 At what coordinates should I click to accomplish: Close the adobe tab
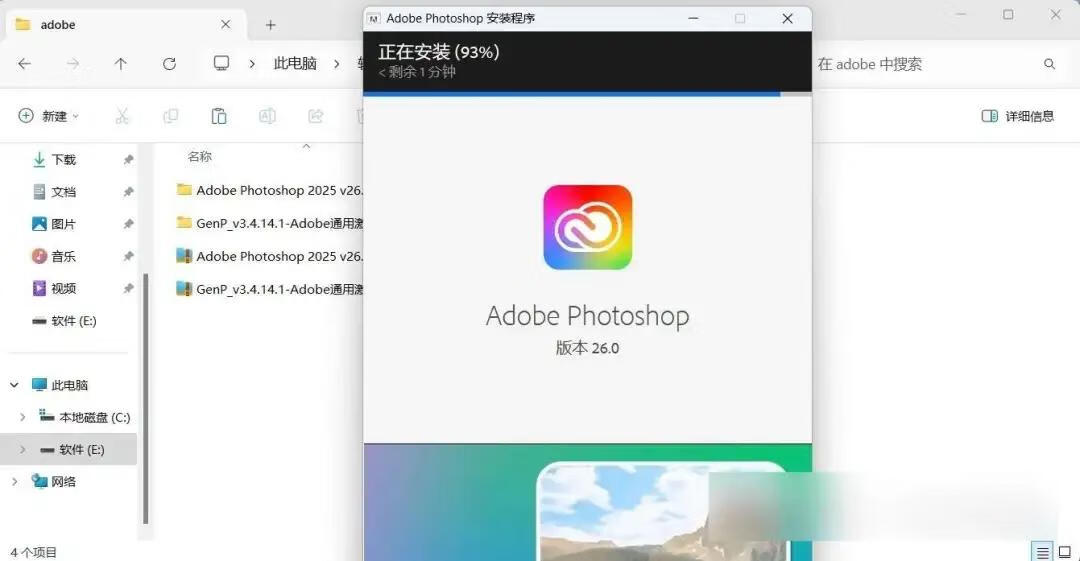pos(225,24)
